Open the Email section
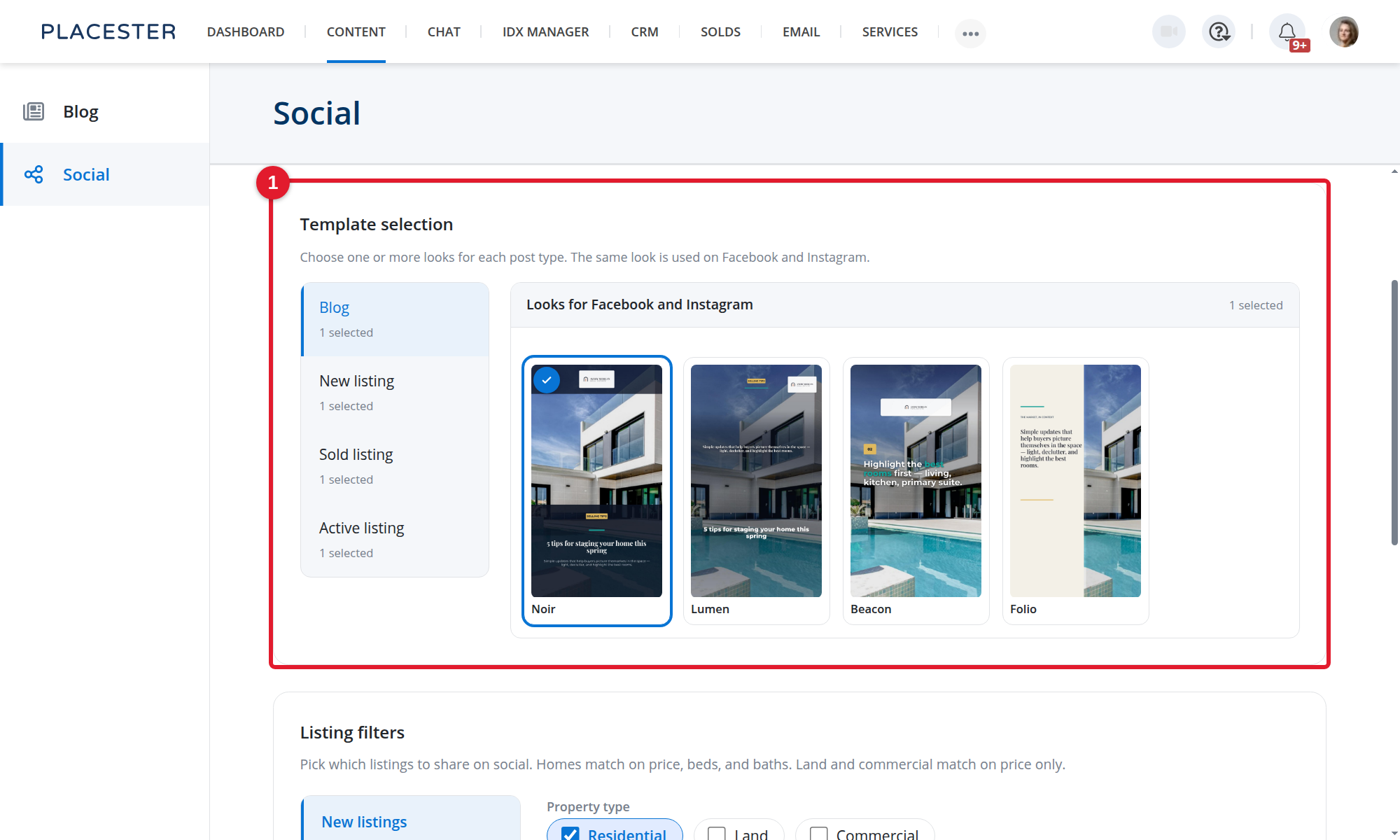This screenshot has height=840, width=1400. (x=801, y=31)
